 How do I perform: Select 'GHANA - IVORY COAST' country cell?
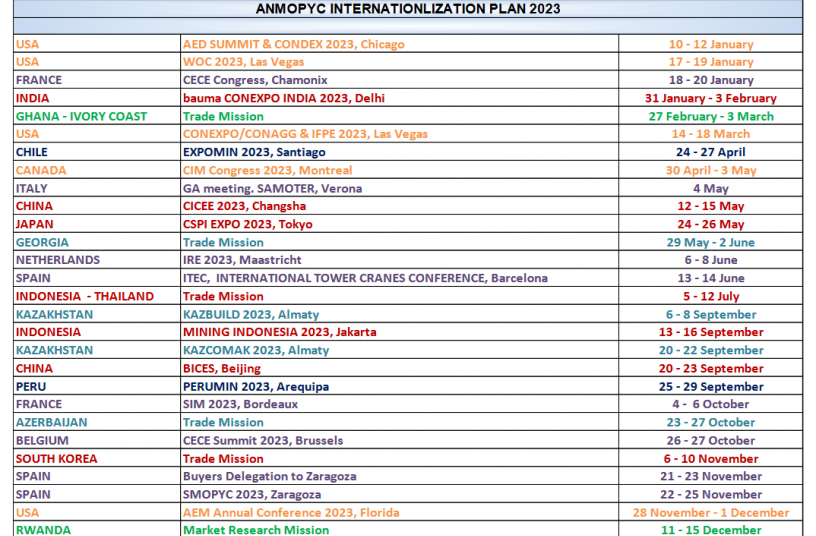pyautogui.click(x=97, y=117)
